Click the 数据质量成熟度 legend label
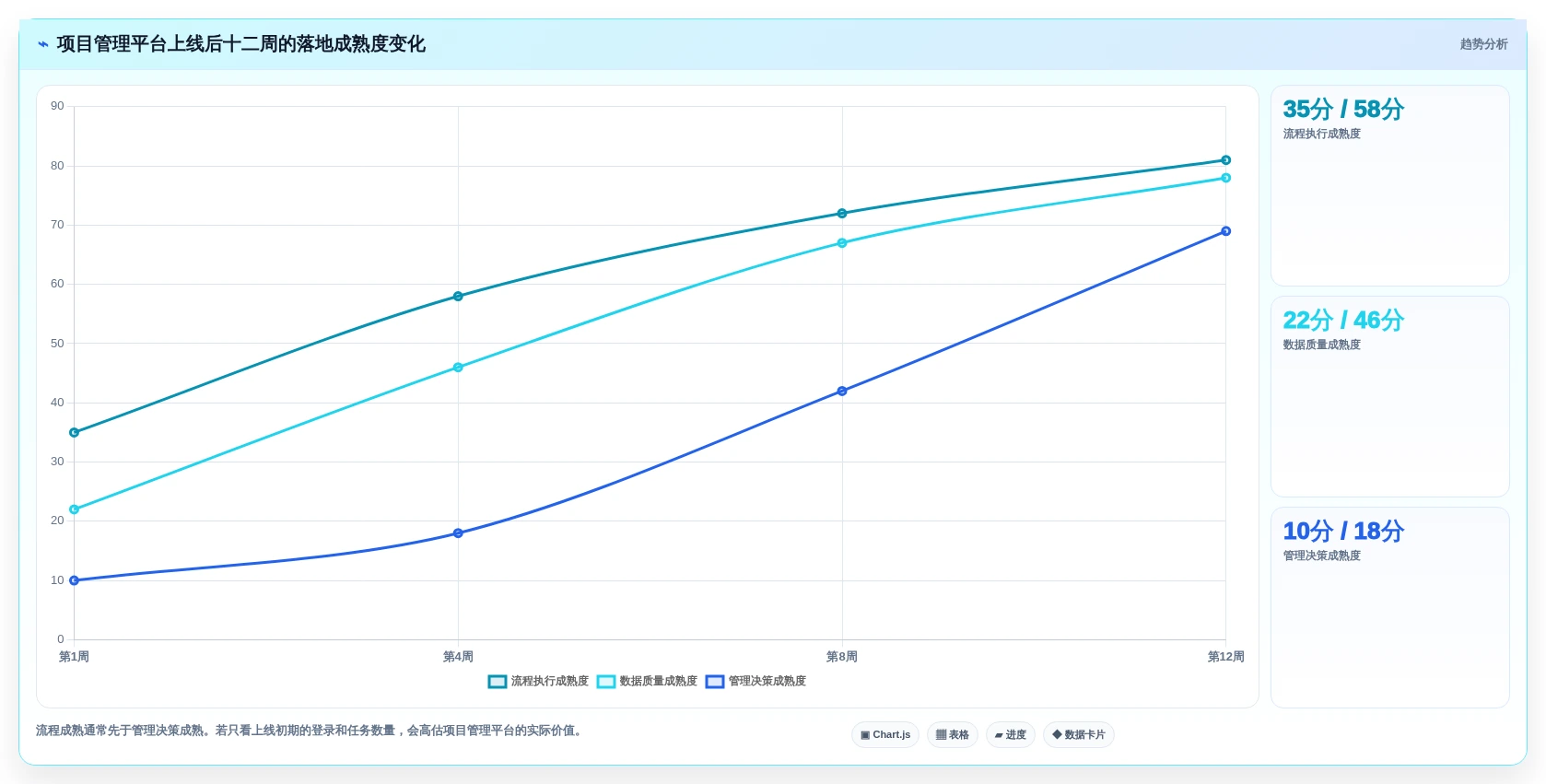This screenshot has width=1546, height=784. tap(659, 682)
